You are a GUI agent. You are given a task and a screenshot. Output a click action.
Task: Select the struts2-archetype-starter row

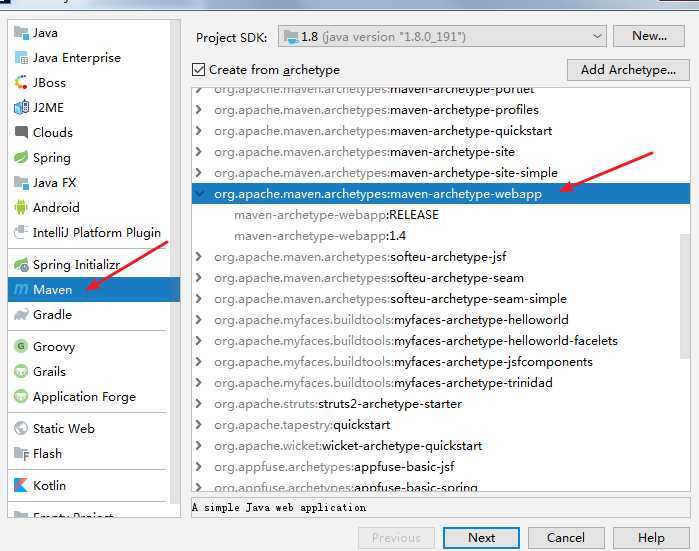click(441, 404)
